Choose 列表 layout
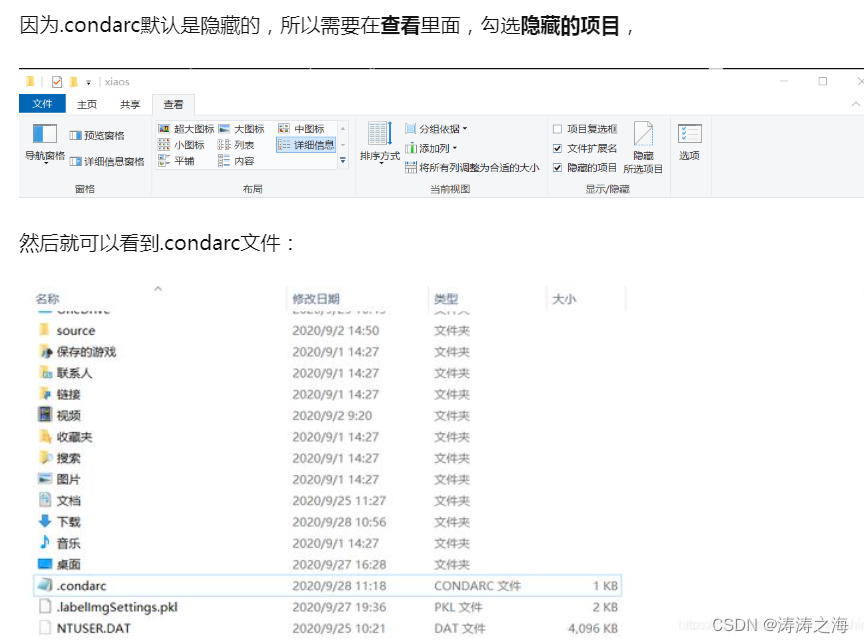The width and height of the screenshot is (864, 643). tap(236, 145)
